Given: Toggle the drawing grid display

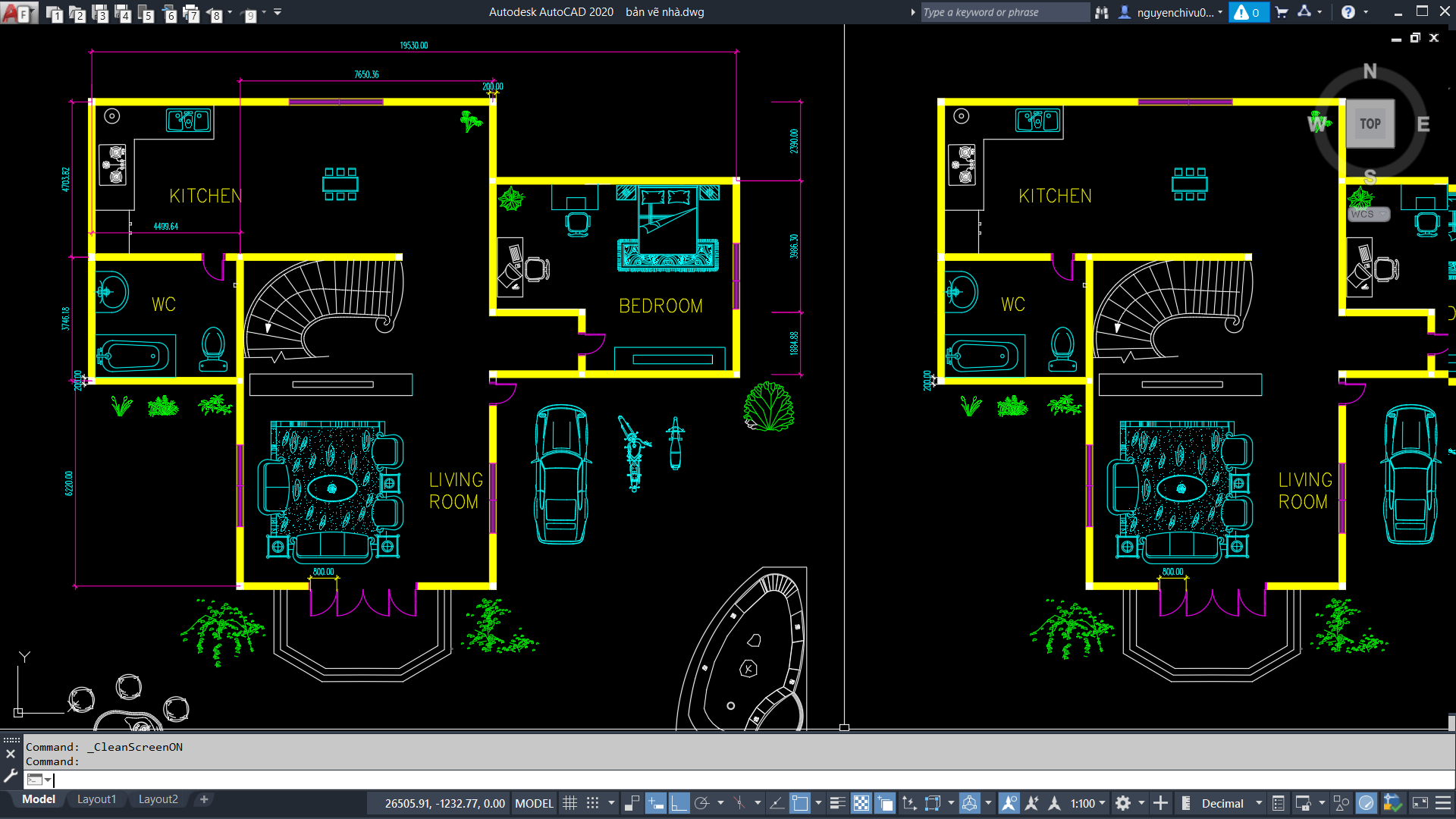Looking at the screenshot, I should (x=570, y=803).
